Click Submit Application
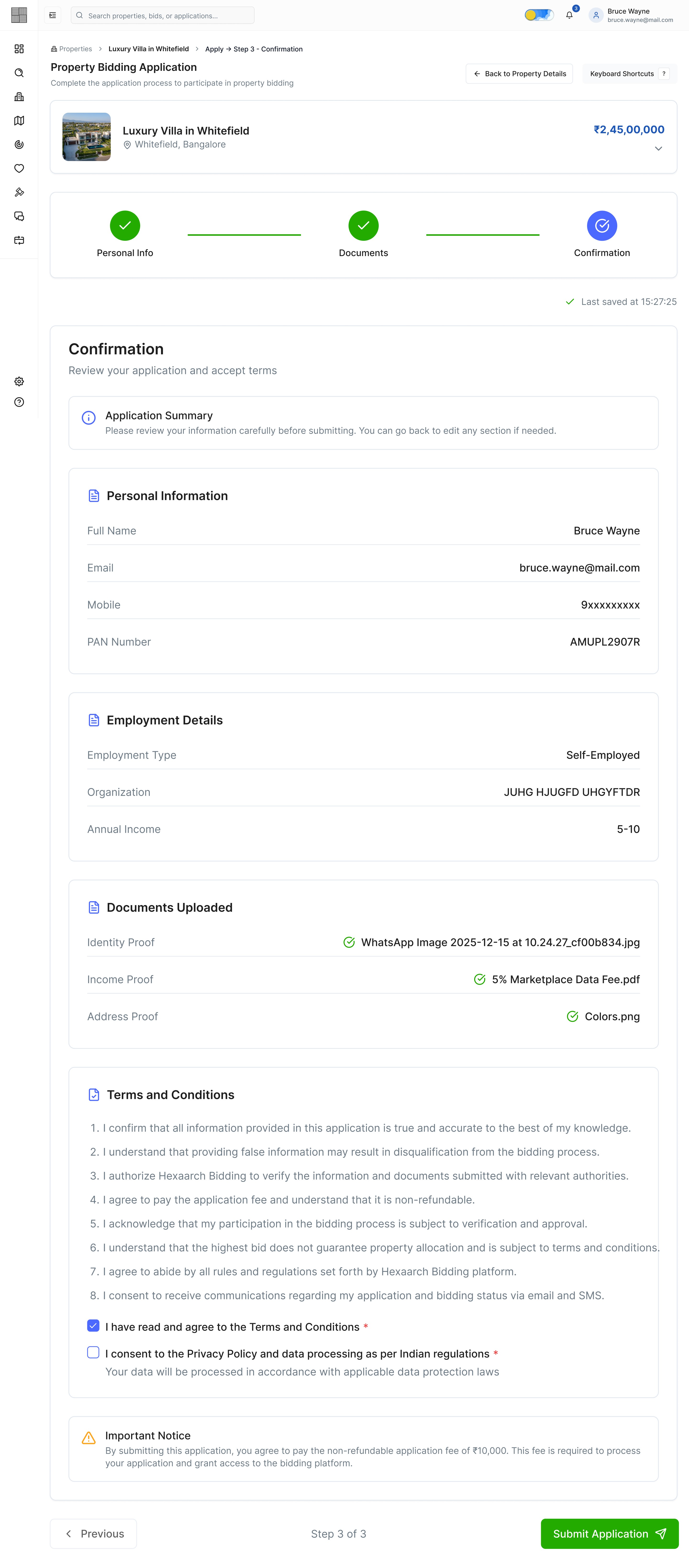 coord(609,1534)
